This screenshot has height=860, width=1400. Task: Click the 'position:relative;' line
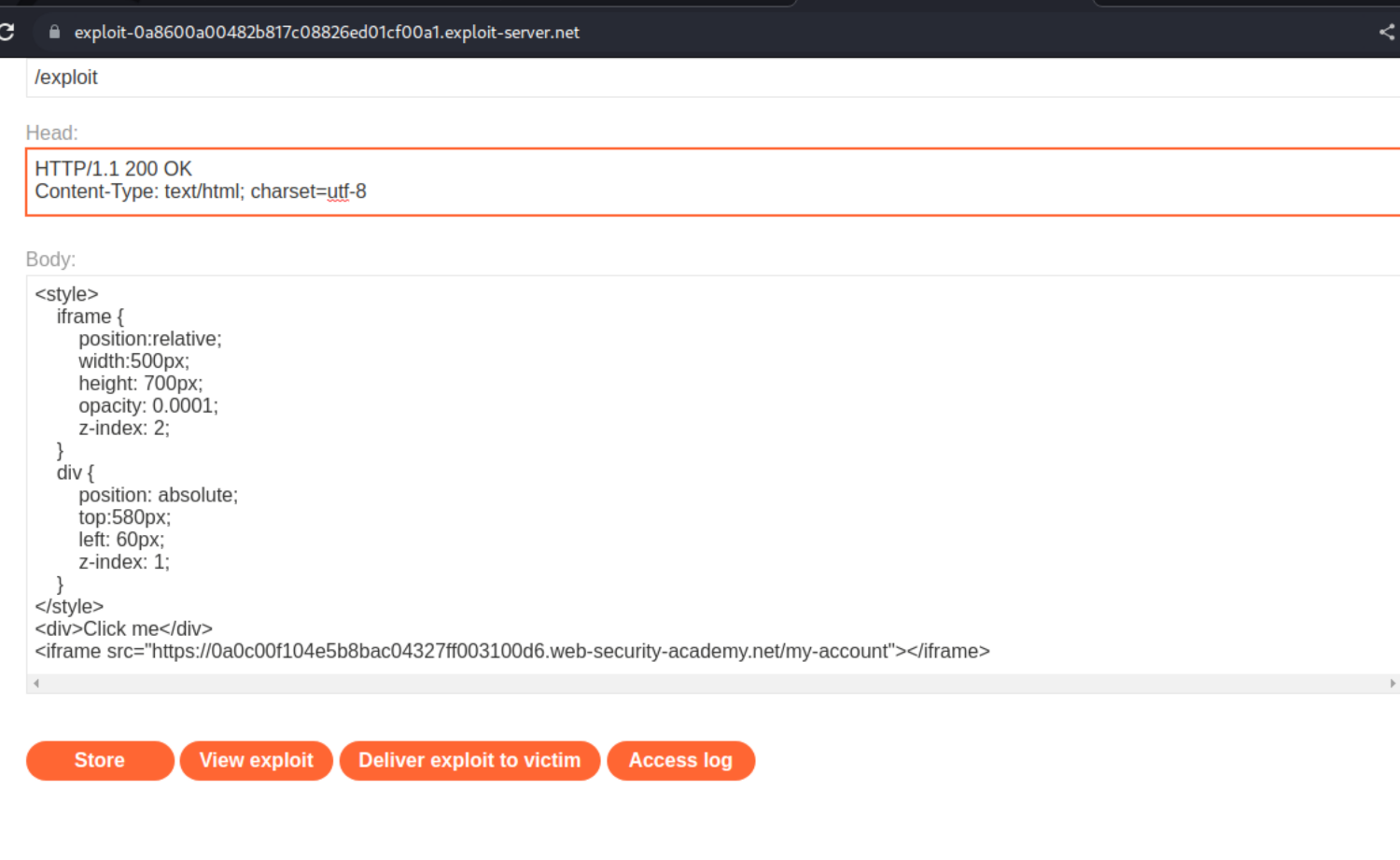(x=150, y=339)
